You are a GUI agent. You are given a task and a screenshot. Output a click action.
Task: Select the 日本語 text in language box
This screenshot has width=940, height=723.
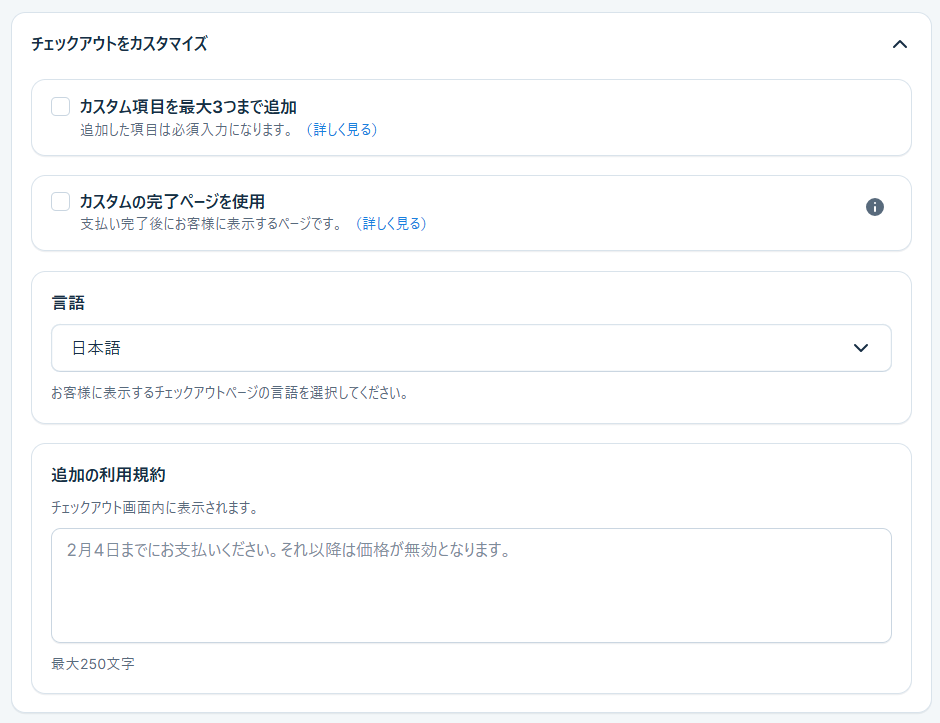(96, 348)
